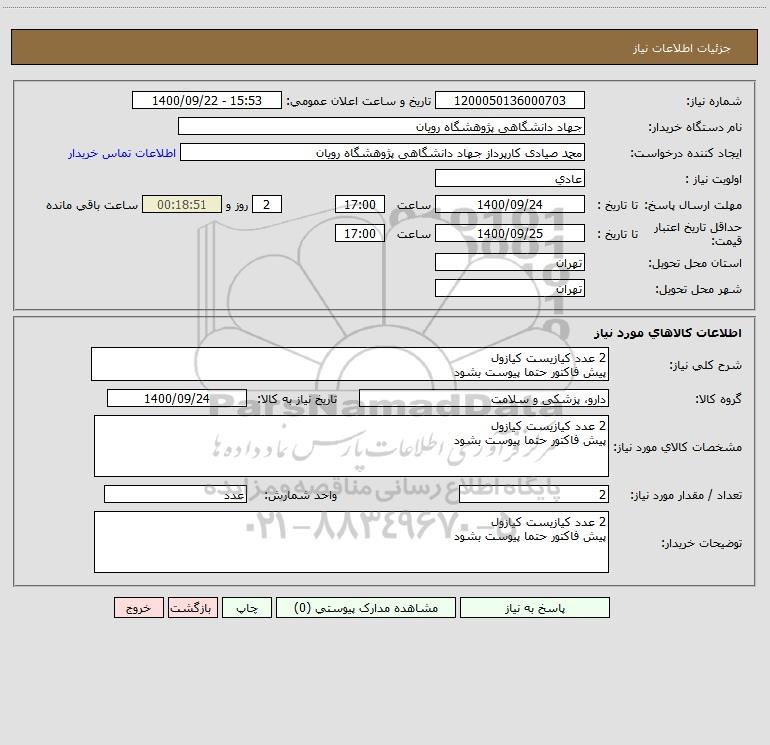Click the header title 'جزئیات اطلاعات نیاز'
The image size is (770, 745).
coord(682,48)
